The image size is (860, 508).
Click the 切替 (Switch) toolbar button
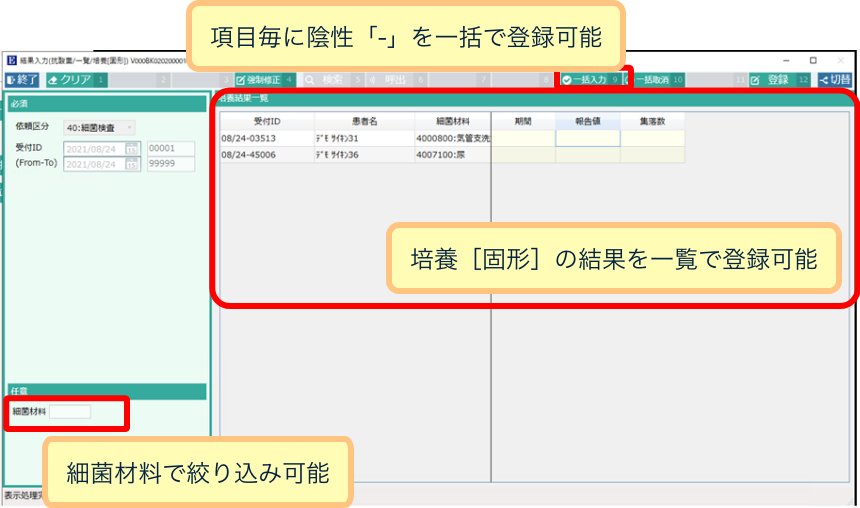(x=836, y=79)
